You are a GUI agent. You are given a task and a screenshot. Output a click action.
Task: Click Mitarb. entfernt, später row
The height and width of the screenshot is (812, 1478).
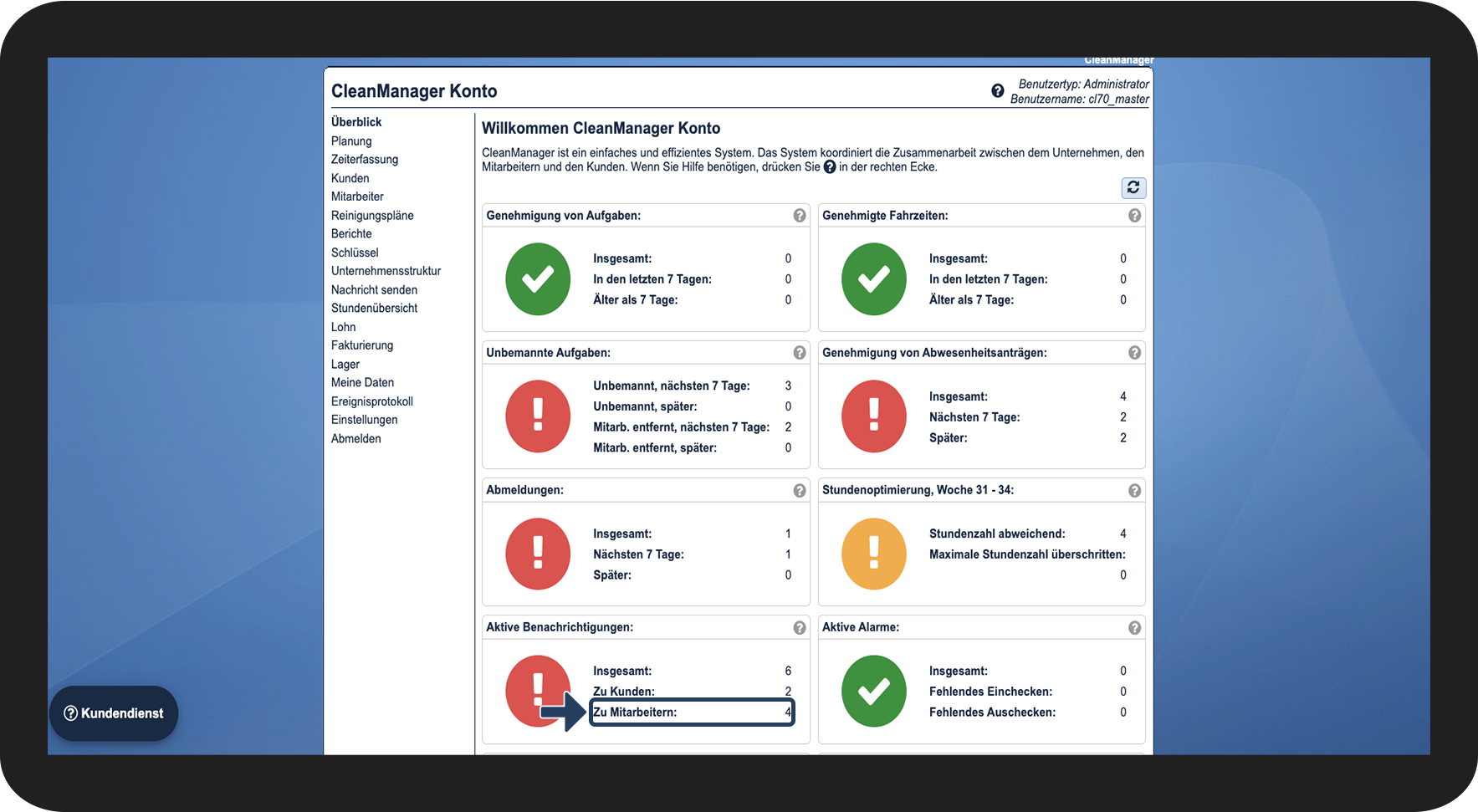[692, 448]
